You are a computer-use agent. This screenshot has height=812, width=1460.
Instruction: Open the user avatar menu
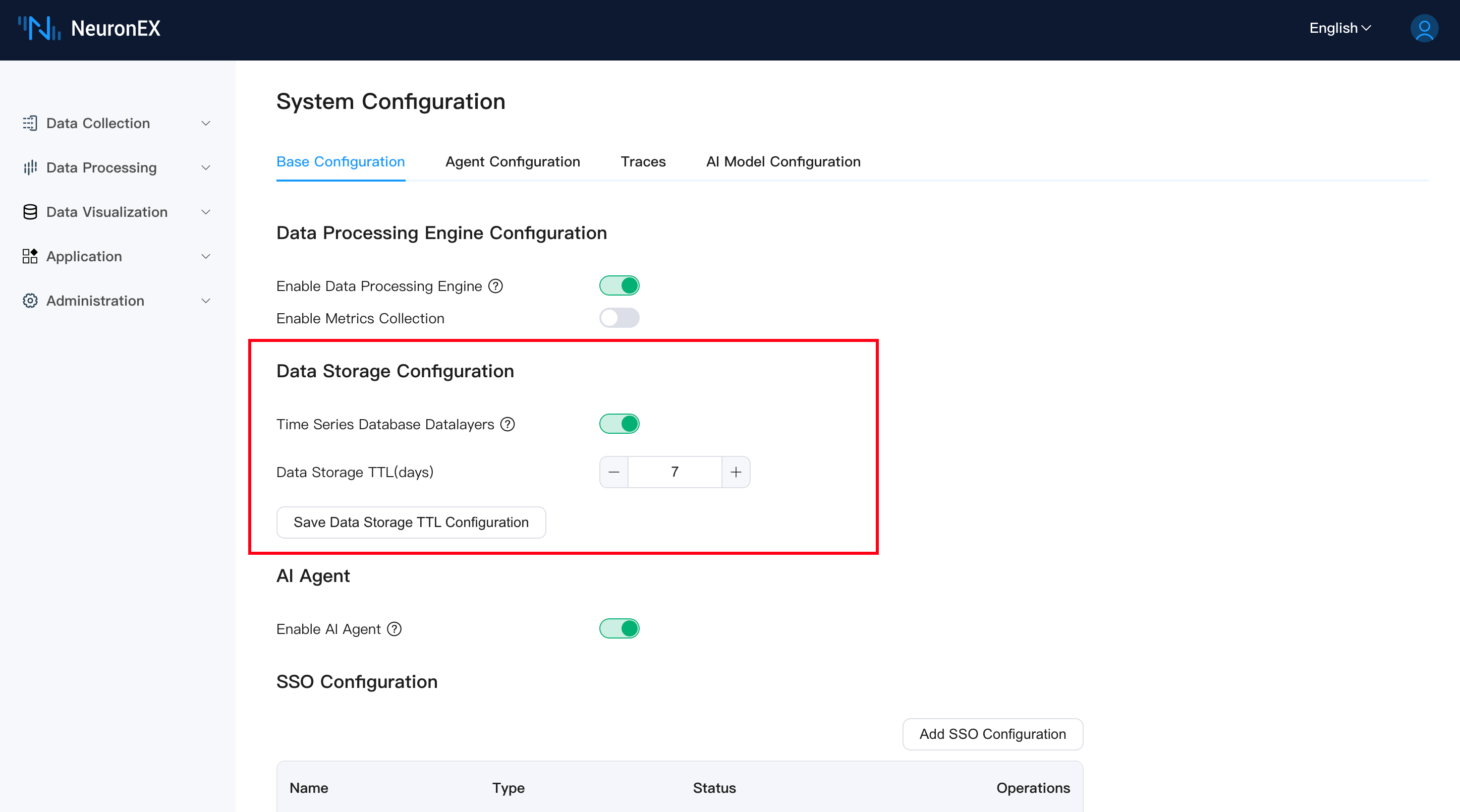(1424, 28)
